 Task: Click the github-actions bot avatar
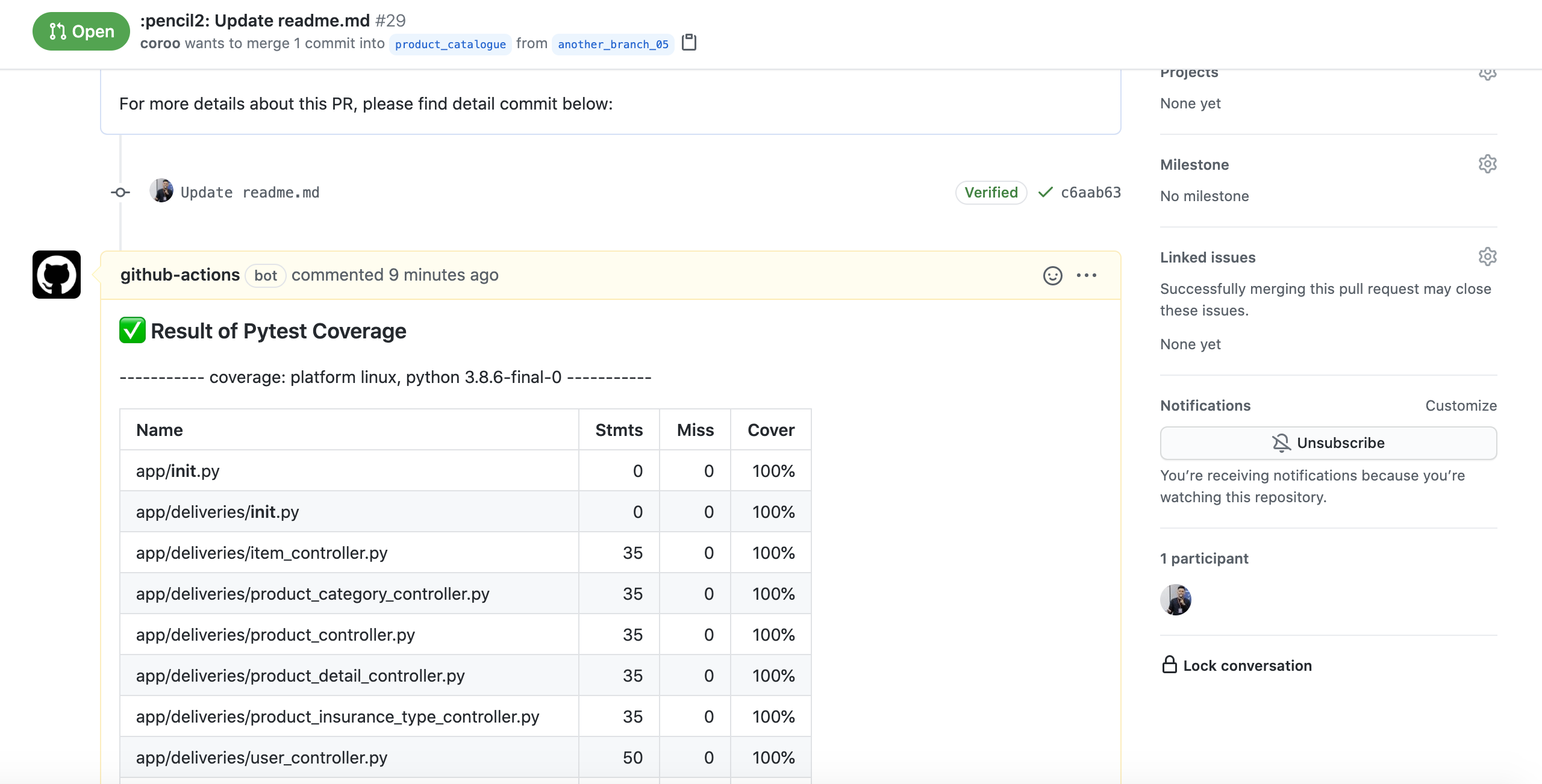pyautogui.click(x=57, y=275)
